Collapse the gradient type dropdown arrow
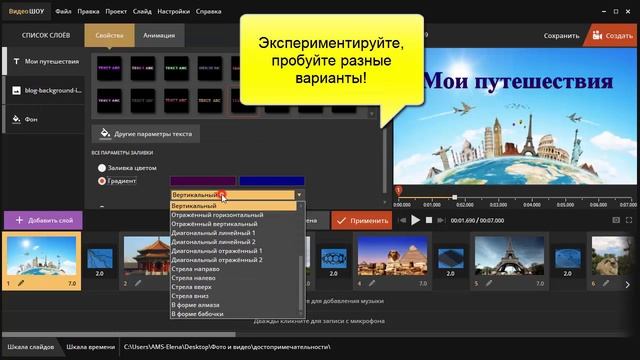Image resolution: width=640 pixels, height=360 pixels. [300, 195]
